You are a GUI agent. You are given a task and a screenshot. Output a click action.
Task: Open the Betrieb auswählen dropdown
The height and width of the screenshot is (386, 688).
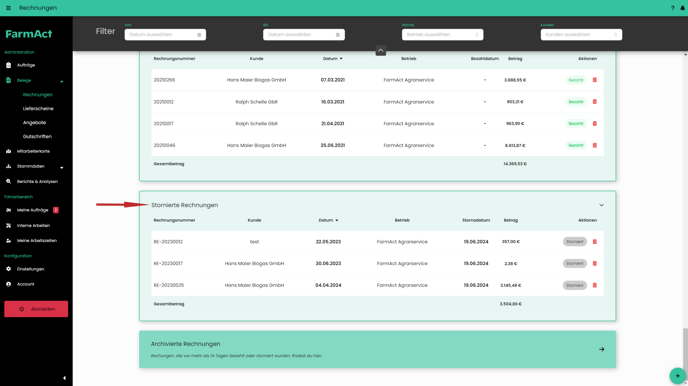(x=442, y=35)
